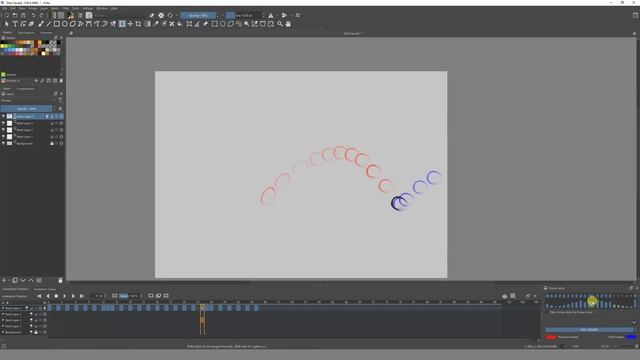Jump to last frame
Screen dimensions: 640x360
82,296
